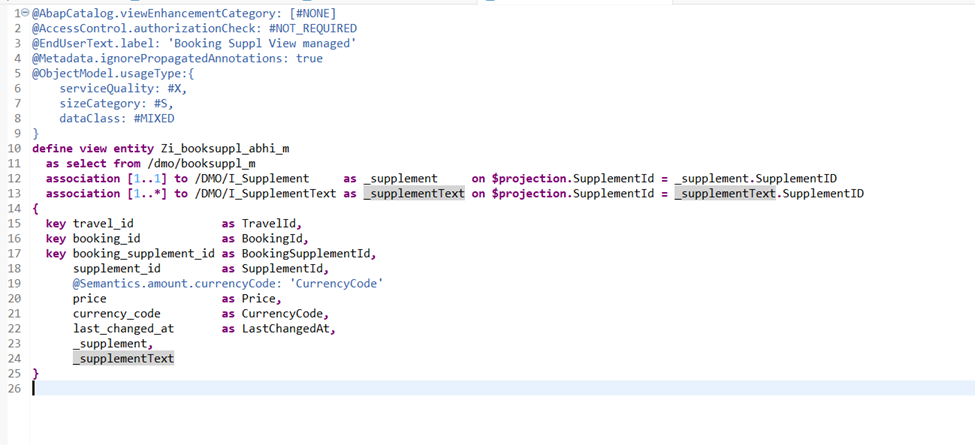
Task: Click the 'define view entity' keywords
Action: (x=93, y=149)
